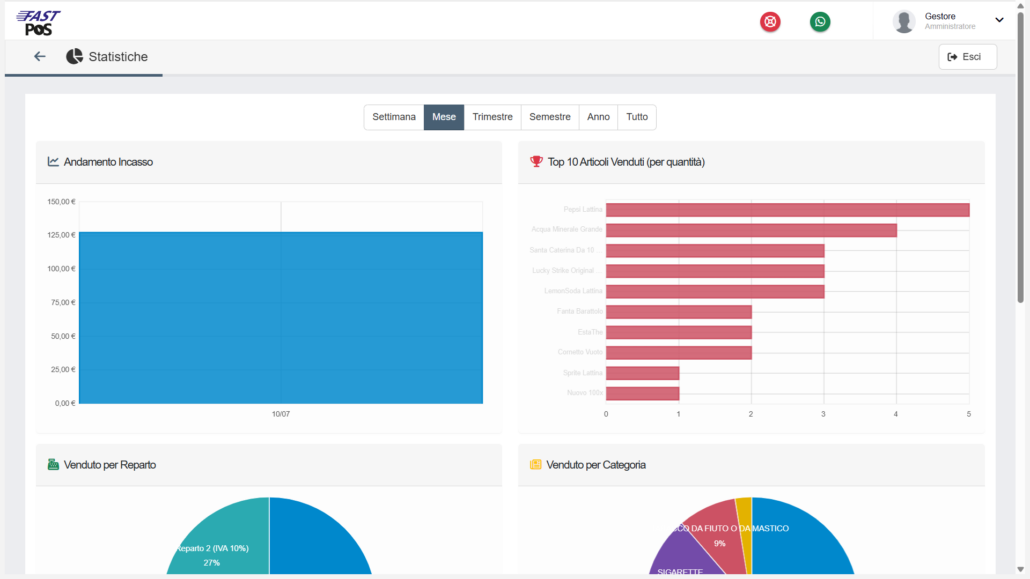Go back using the left arrow
The image size is (1030, 579).
point(39,57)
